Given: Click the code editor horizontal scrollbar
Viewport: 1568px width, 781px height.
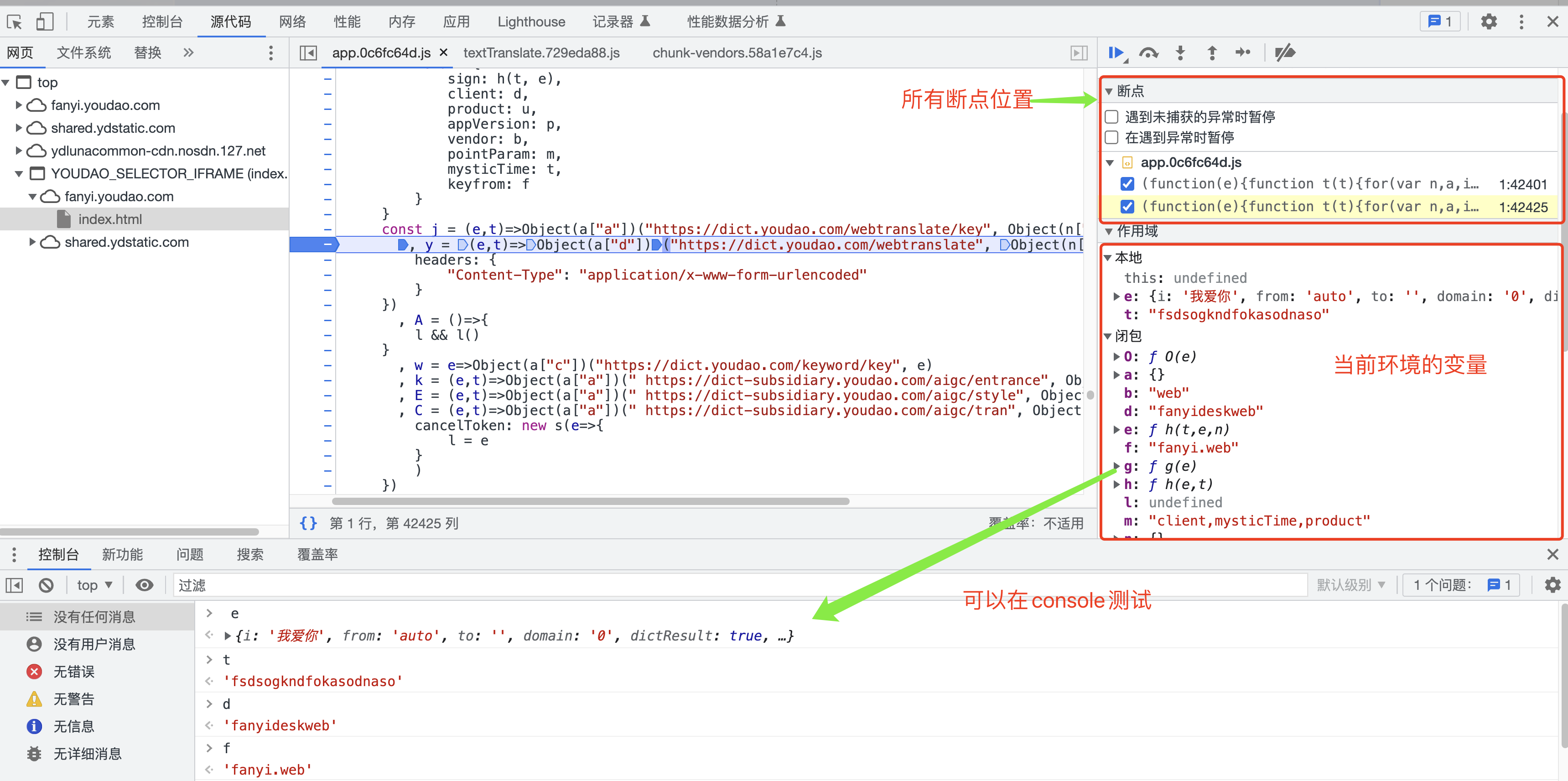Looking at the screenshot, I should 591,501.
